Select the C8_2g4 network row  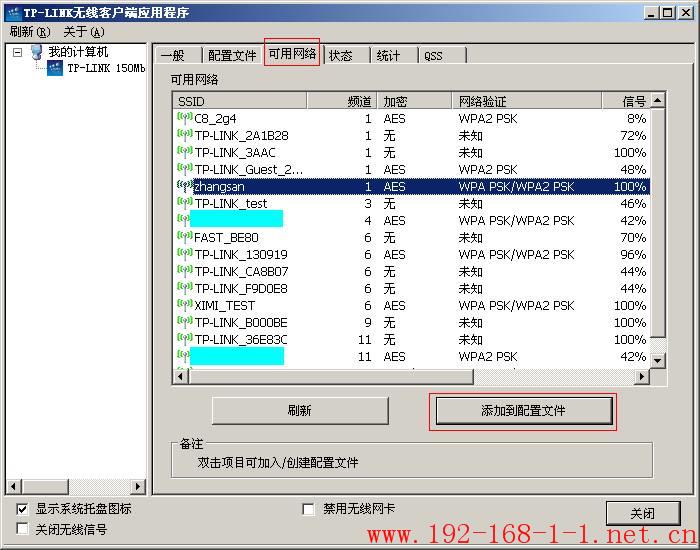point(412,118)
